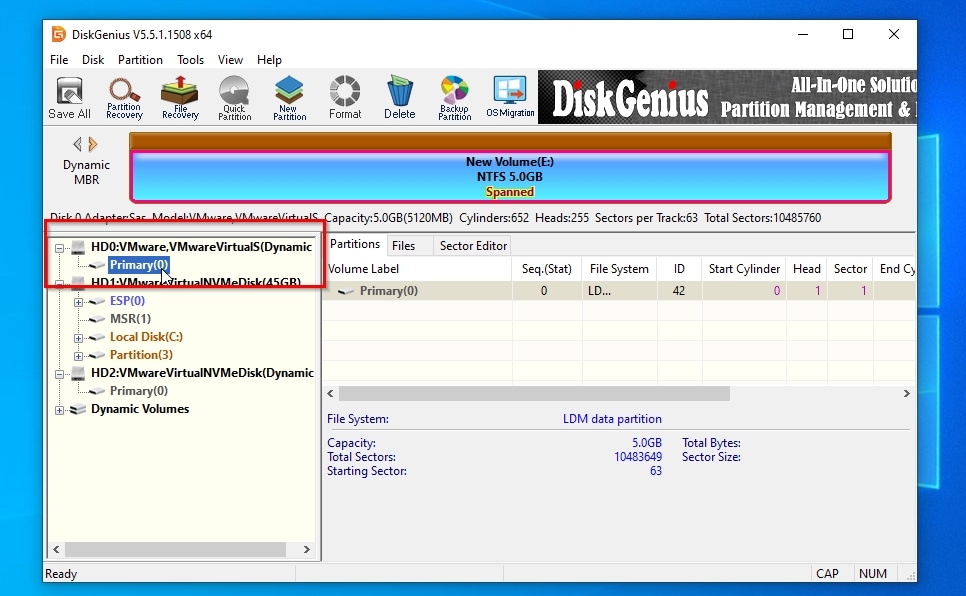Click the File System column header
This screenshot has width=966, height=596.
point(619,269)
